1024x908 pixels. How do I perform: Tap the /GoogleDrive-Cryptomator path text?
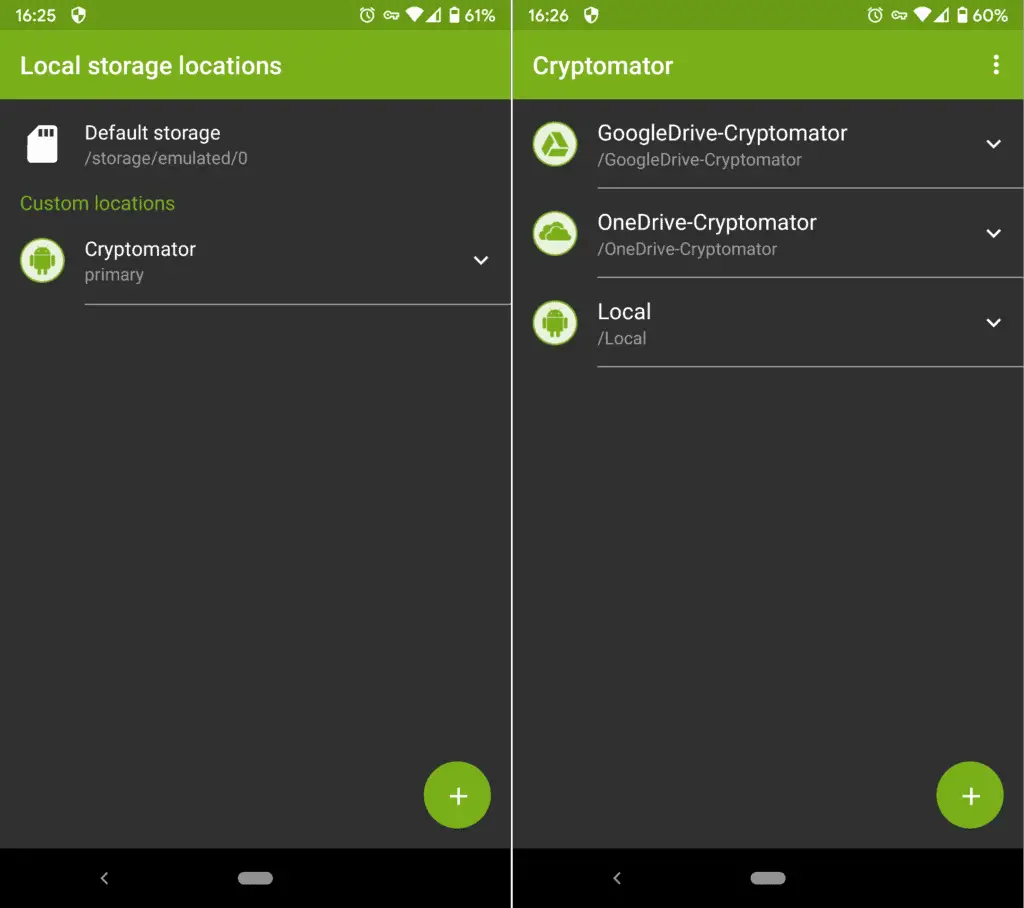point(699,160)
